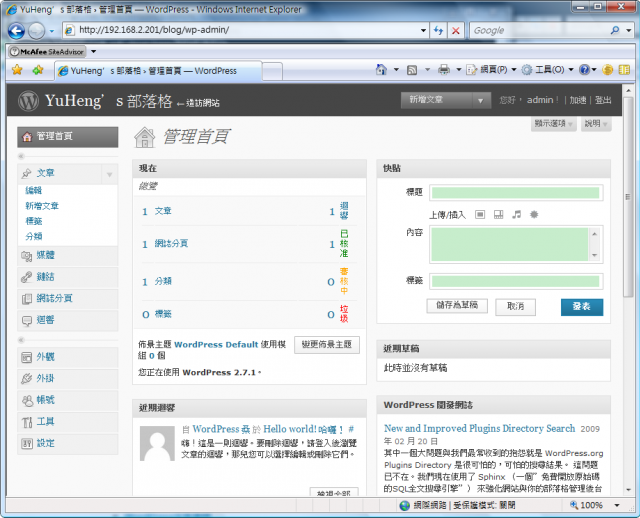Click 編輯 under the 文章 menu

33,190
